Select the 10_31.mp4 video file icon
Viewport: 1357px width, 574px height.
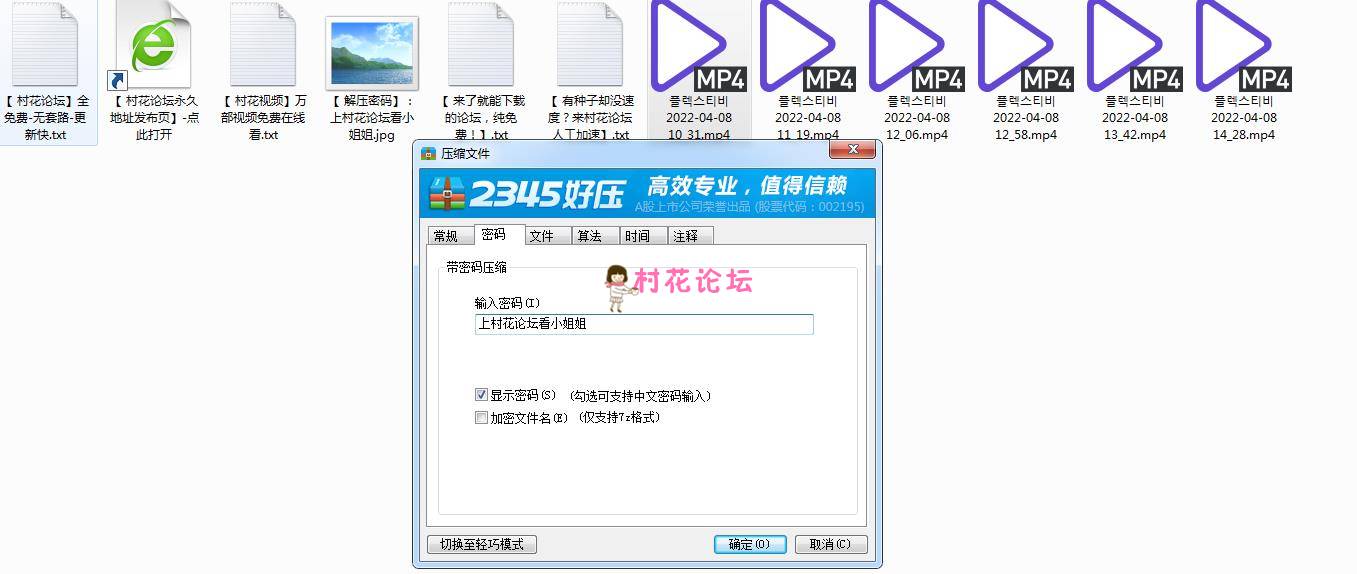(x=698, y=46)
